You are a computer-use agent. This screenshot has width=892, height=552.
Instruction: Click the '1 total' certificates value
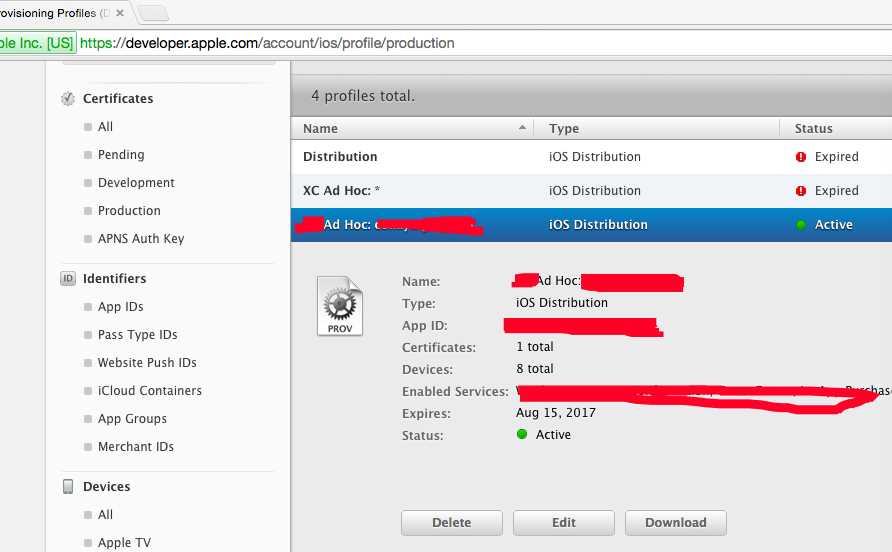tap(535, 347)
